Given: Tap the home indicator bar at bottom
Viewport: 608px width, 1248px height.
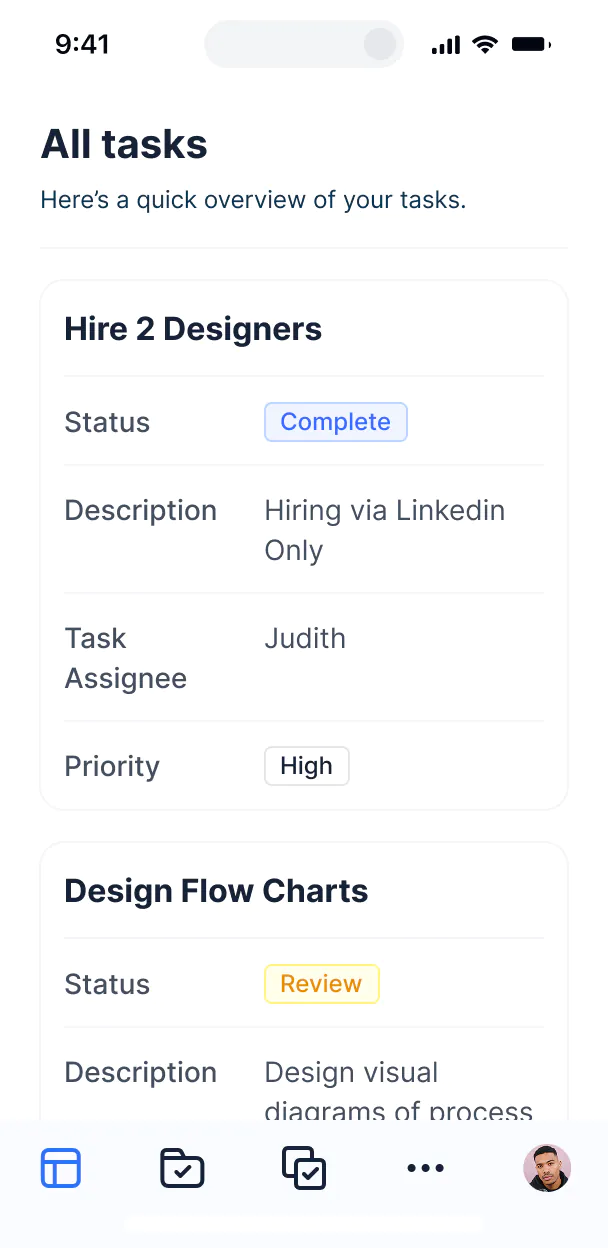Looking at the screenshot, I should (304, 1223).
